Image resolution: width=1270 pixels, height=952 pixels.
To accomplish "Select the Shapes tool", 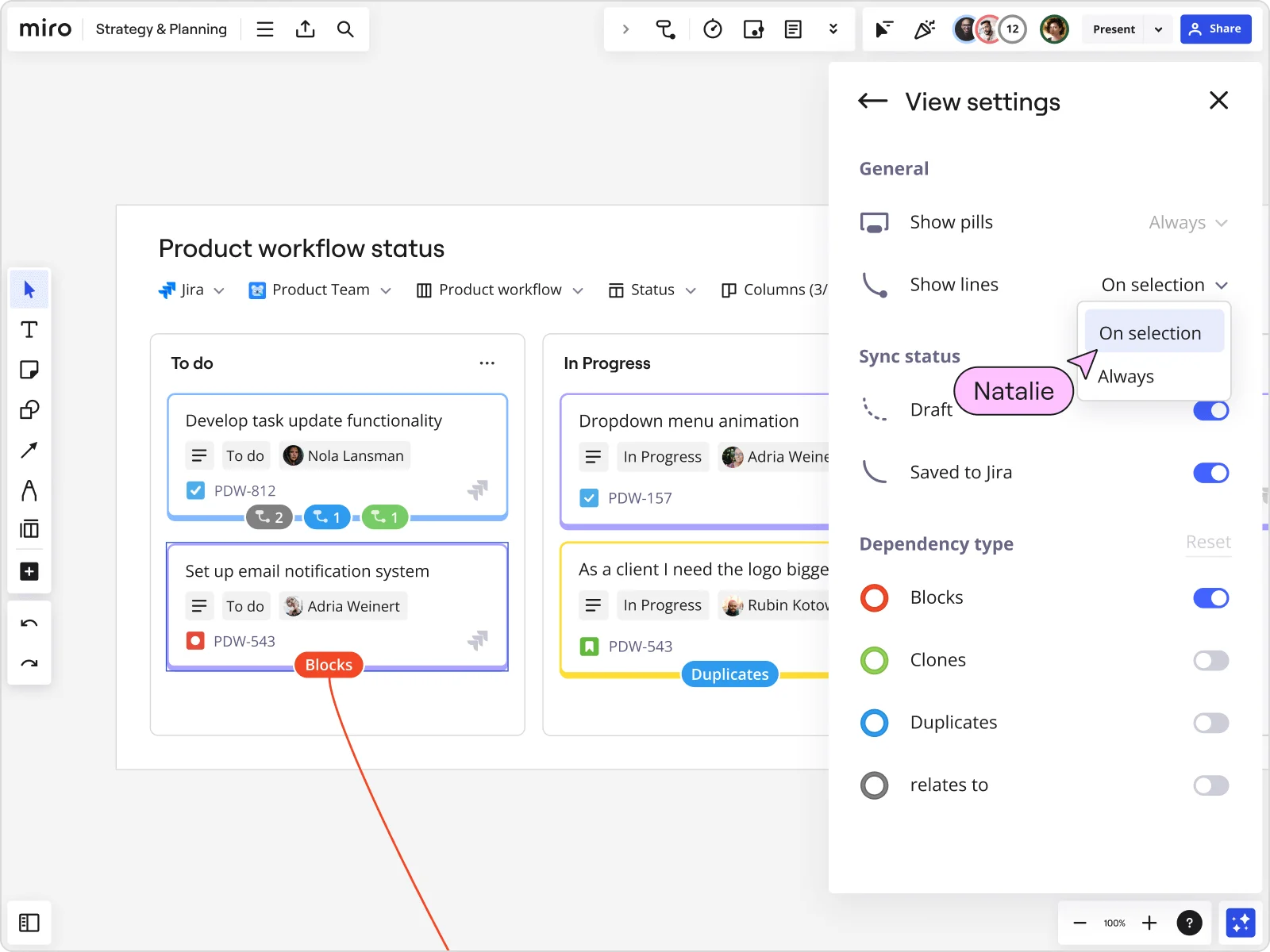I will coord(29,410).
